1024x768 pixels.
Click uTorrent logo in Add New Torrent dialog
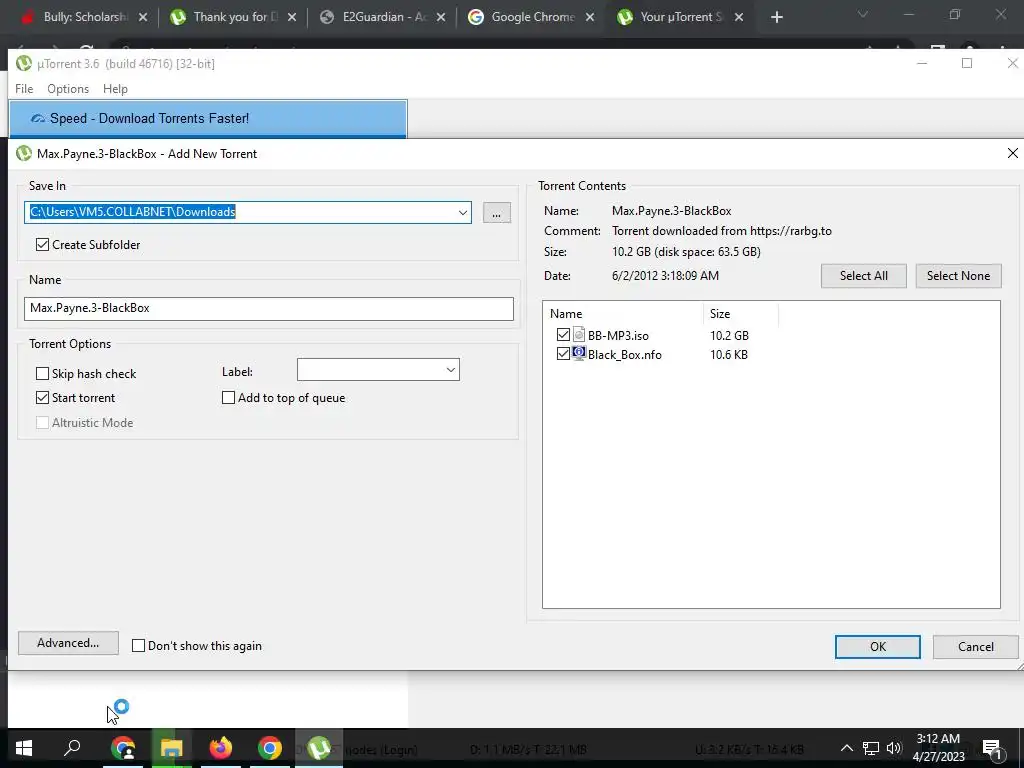(24, 153)
